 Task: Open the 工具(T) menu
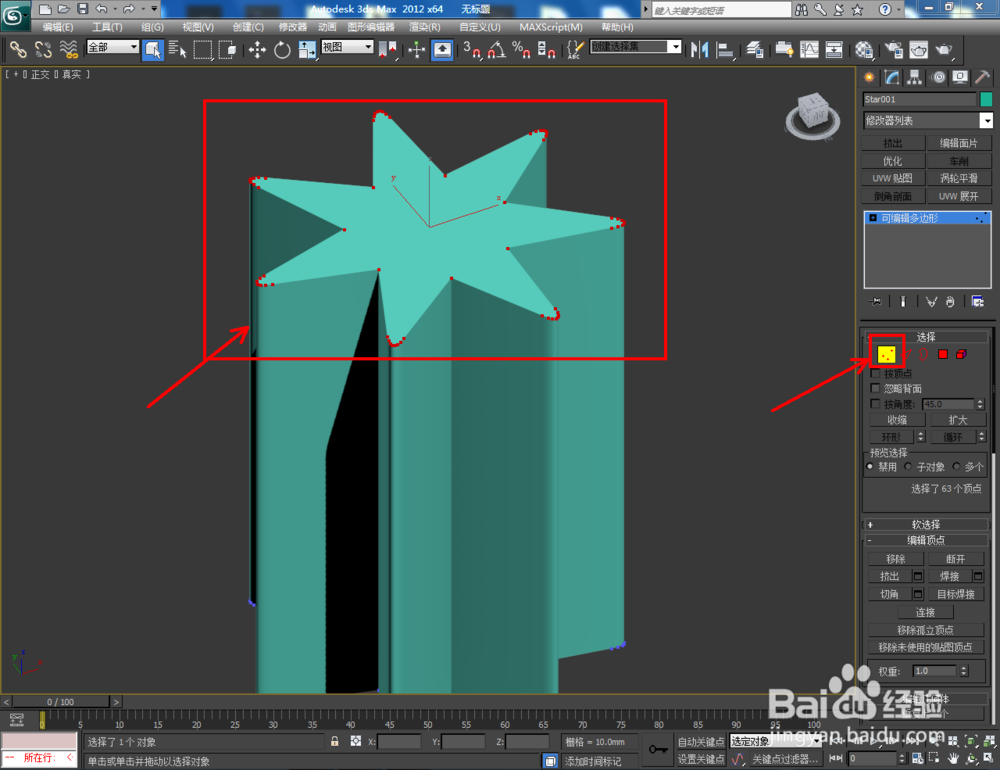pos(107,27)
